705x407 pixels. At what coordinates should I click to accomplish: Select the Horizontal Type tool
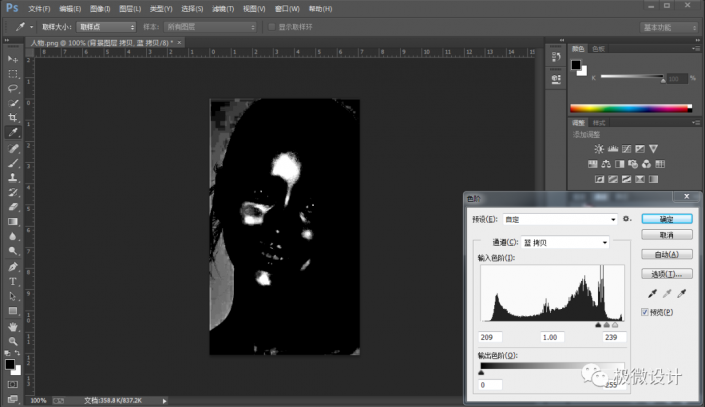13,281
